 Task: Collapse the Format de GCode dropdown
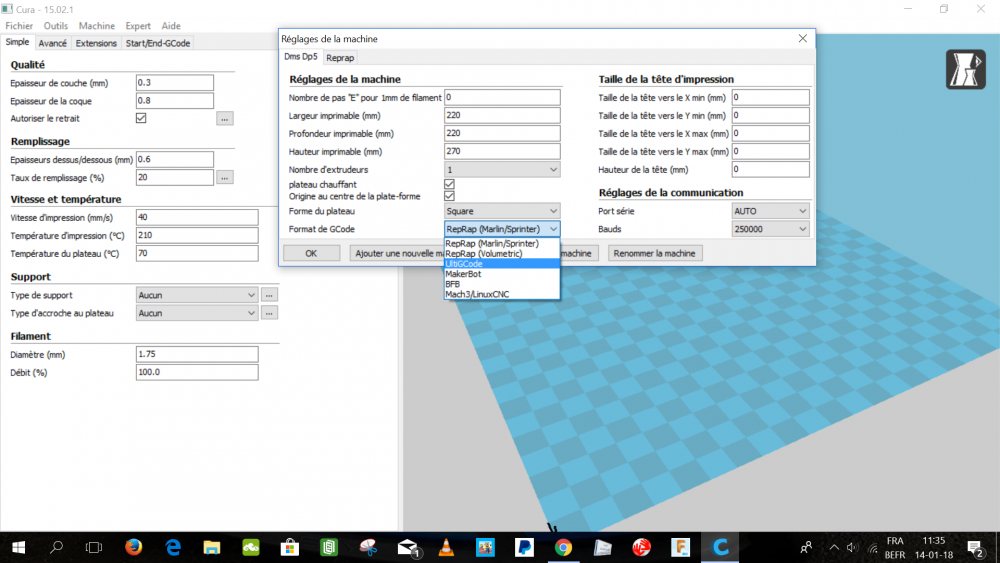point(502,229)
